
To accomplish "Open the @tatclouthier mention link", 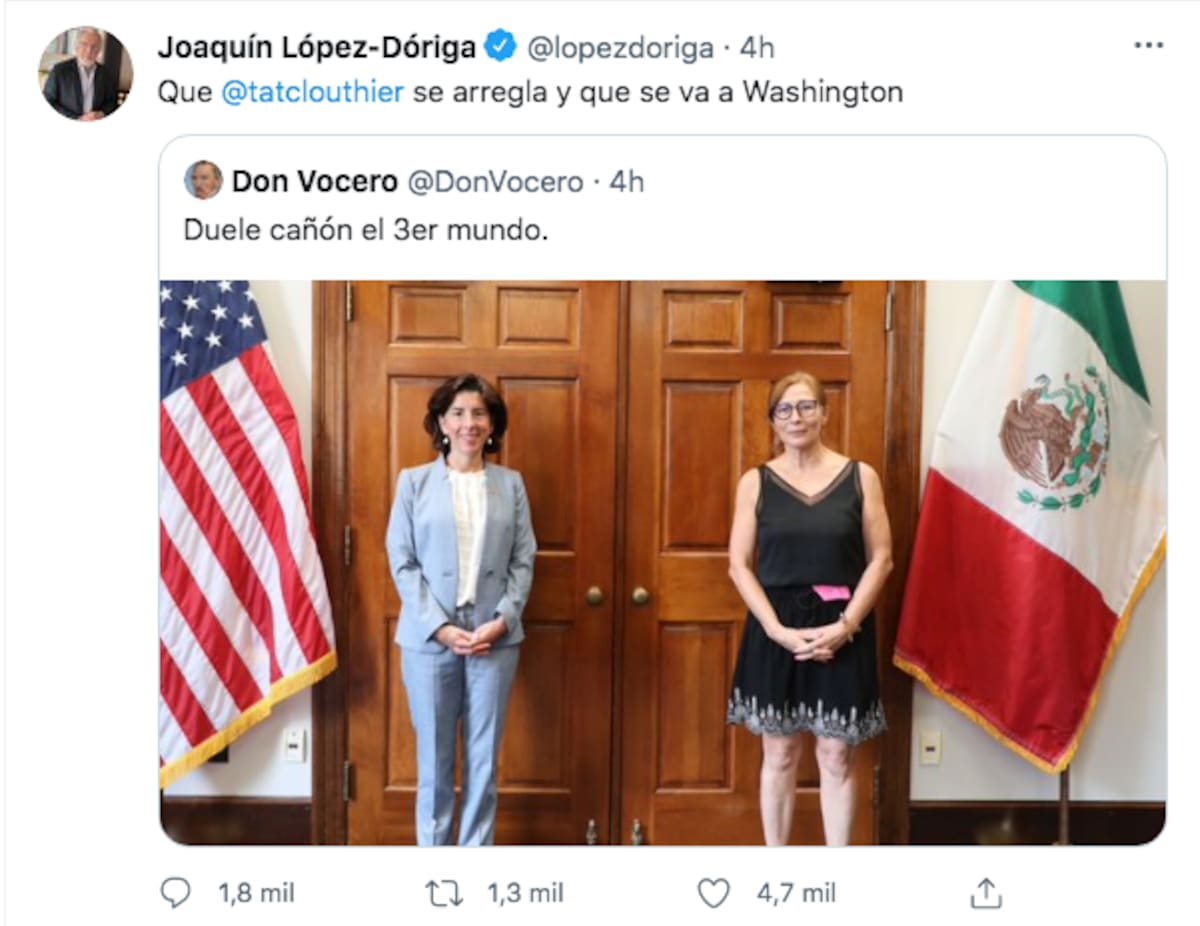I will pyautogui.click(x=311, y=92).
